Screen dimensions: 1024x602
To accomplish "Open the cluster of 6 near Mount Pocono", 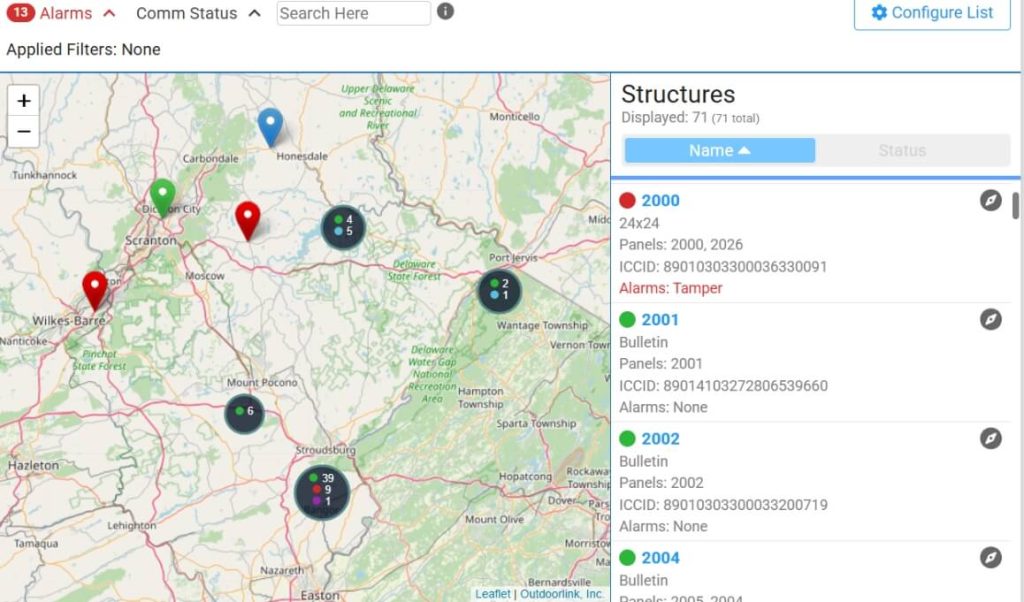I will (x=244, y=412).
